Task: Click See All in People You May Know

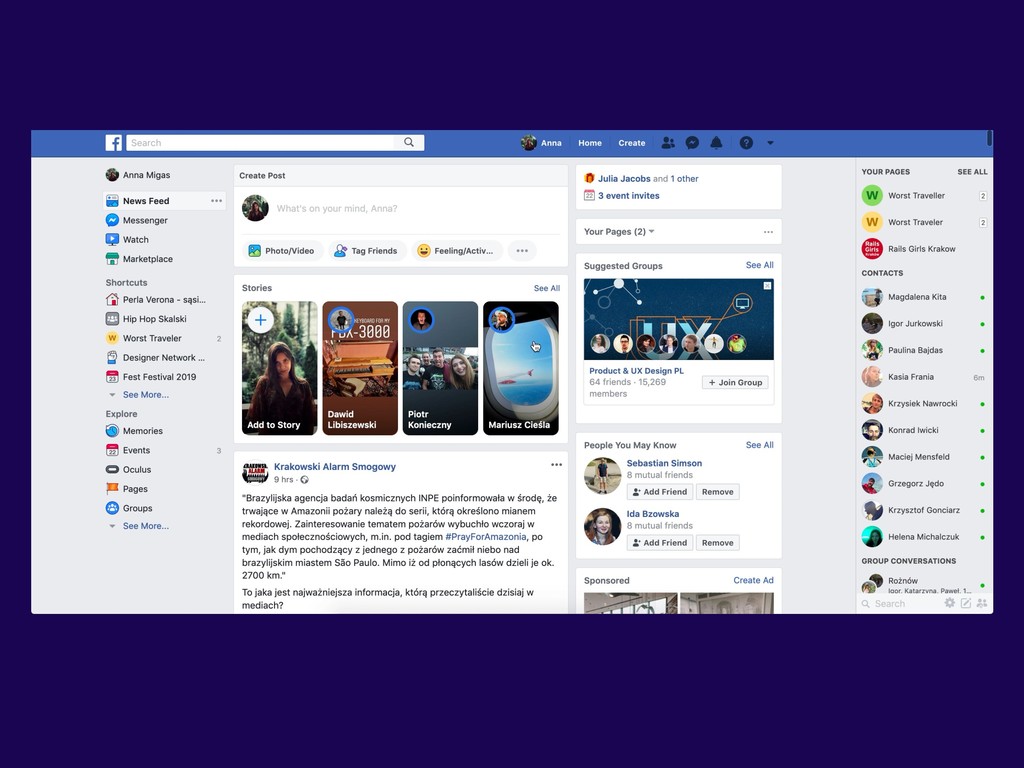Action: point(760,445)
